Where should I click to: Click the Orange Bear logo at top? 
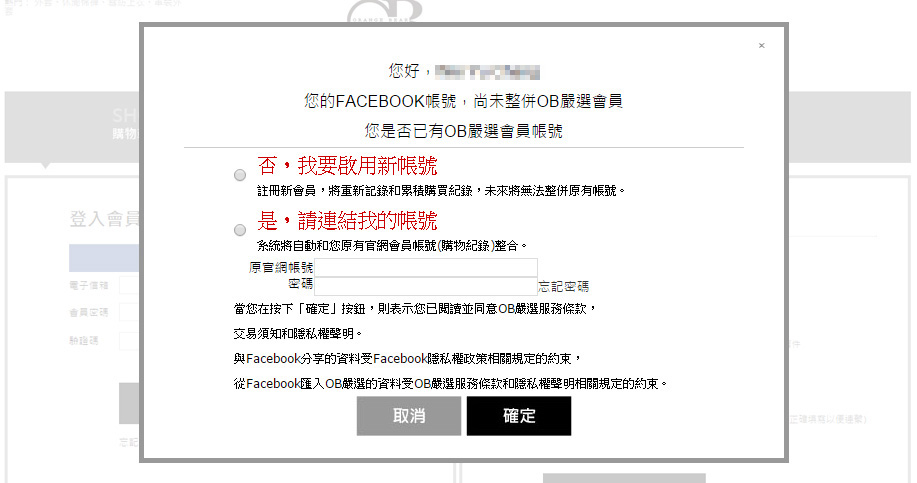pos(384,11)
